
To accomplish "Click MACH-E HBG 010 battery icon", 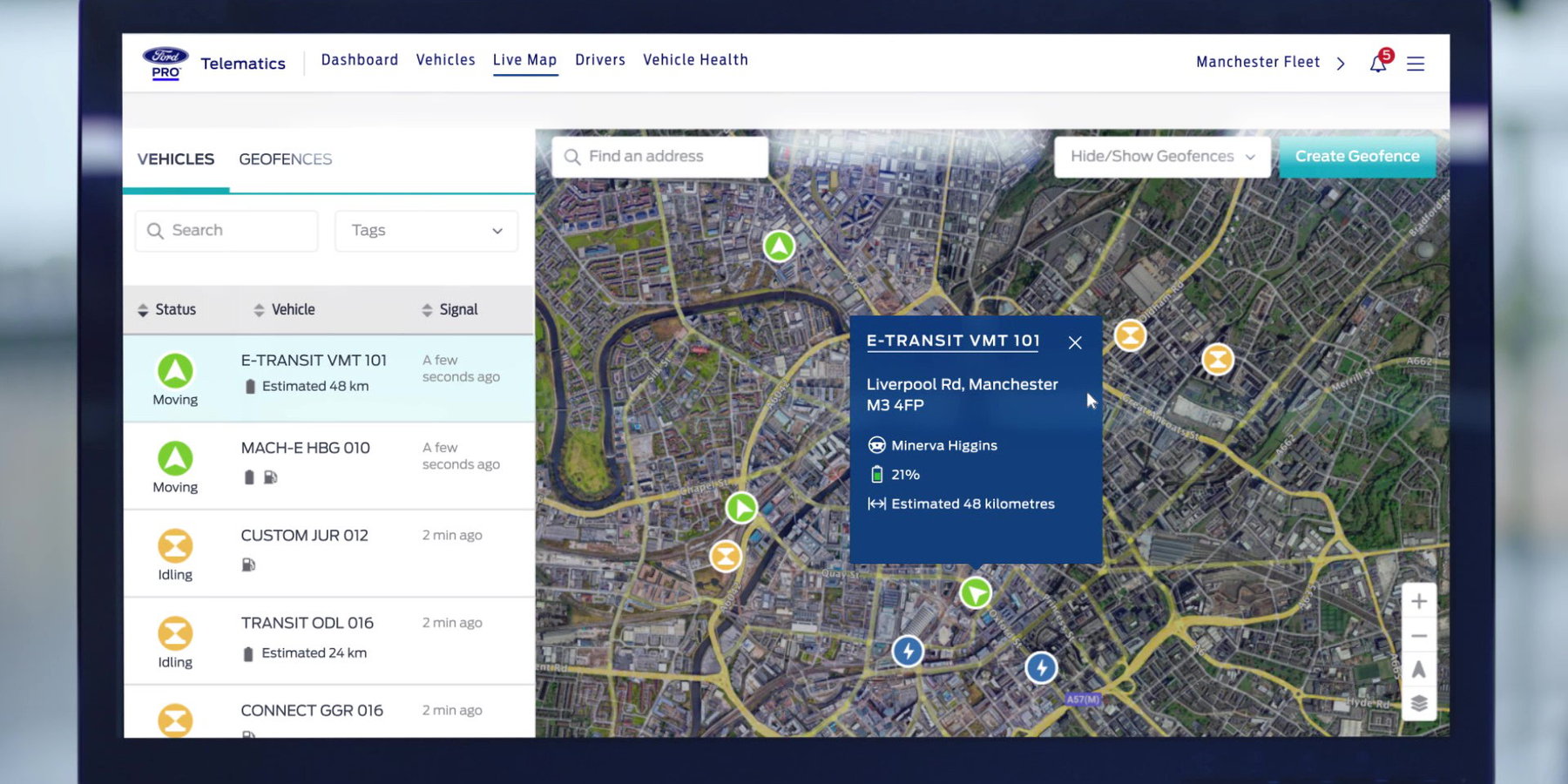I will pyautogui.click(x=249, y=477).
